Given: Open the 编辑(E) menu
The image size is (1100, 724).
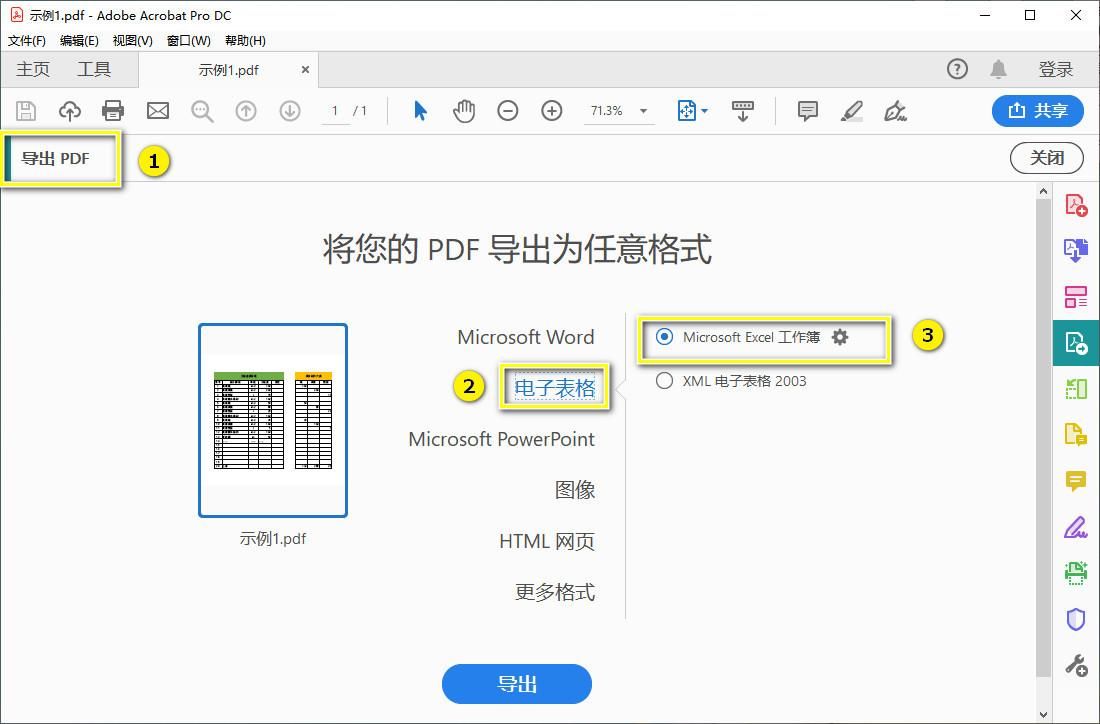Looking at the screenshot, I should click(79, 41).
